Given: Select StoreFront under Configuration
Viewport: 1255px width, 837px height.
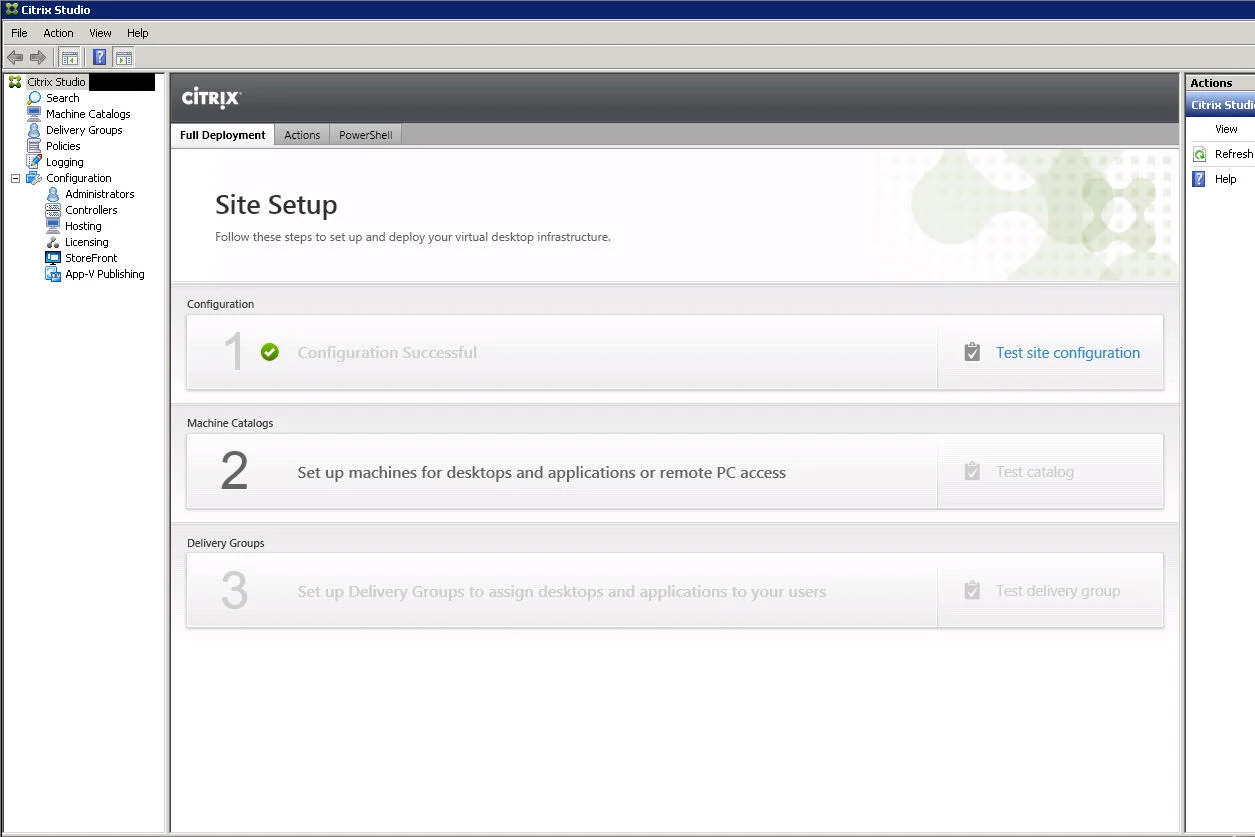Looking at the screenshot, I should pyautogui.click(x=91, y=258).
